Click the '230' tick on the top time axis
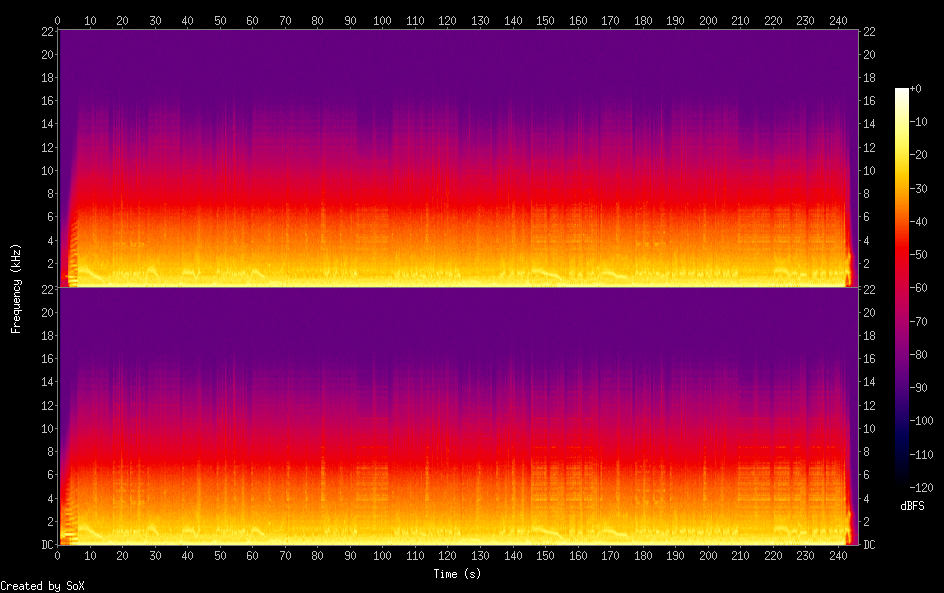Viewport: 944px width, 593px height. point(806,20)
